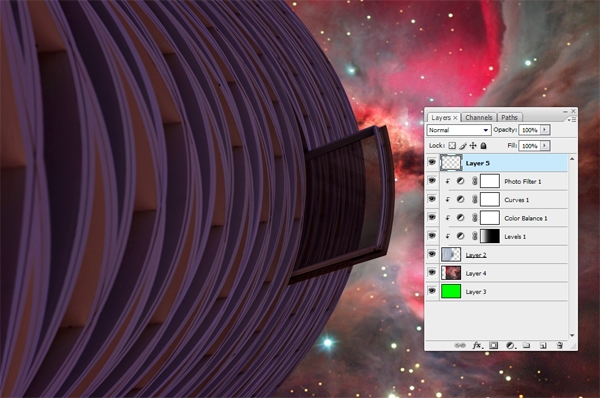This screenshot has width=600, height=398.
Task: Toggle visibility of Curves 1 layer
Action: click(432, 199)
